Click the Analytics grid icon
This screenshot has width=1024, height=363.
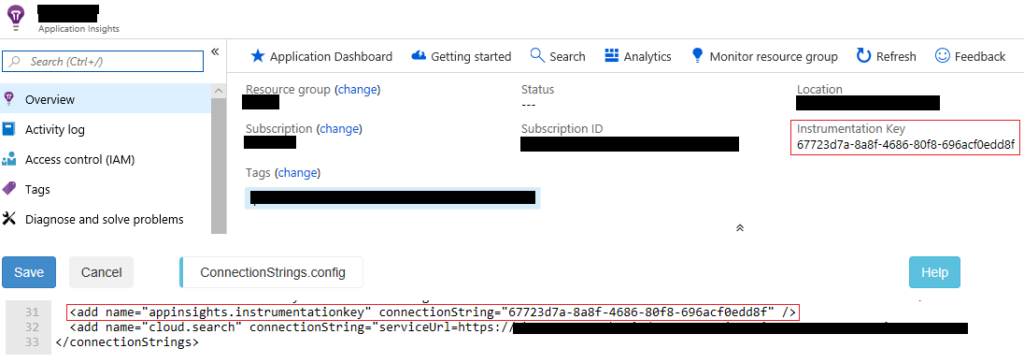pos(612,55)
